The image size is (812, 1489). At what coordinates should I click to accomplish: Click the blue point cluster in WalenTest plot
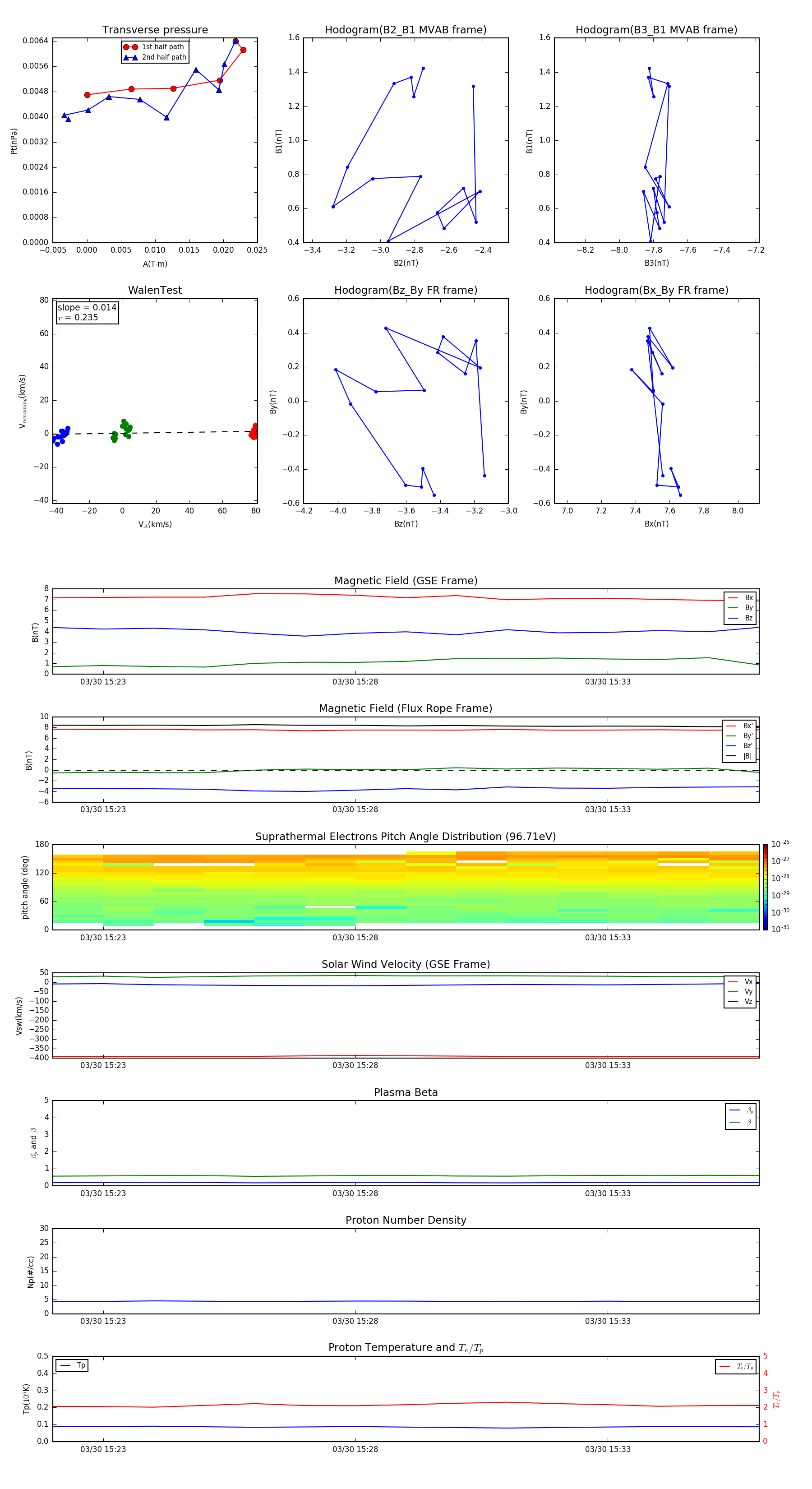click(x=60, y=435)
